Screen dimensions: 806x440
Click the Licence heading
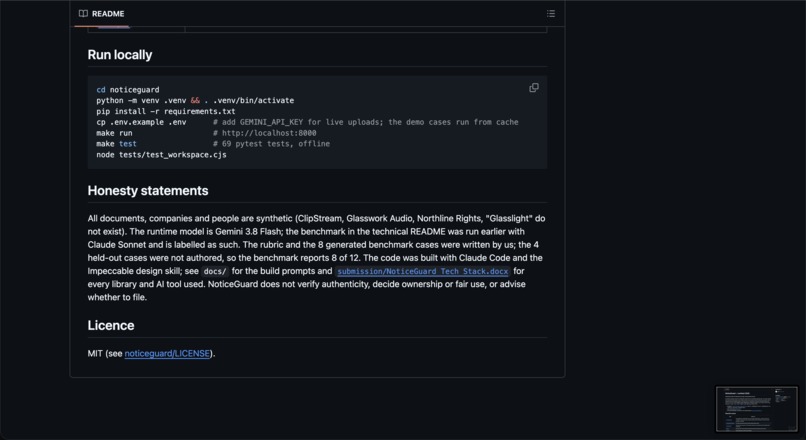[111, 325]
